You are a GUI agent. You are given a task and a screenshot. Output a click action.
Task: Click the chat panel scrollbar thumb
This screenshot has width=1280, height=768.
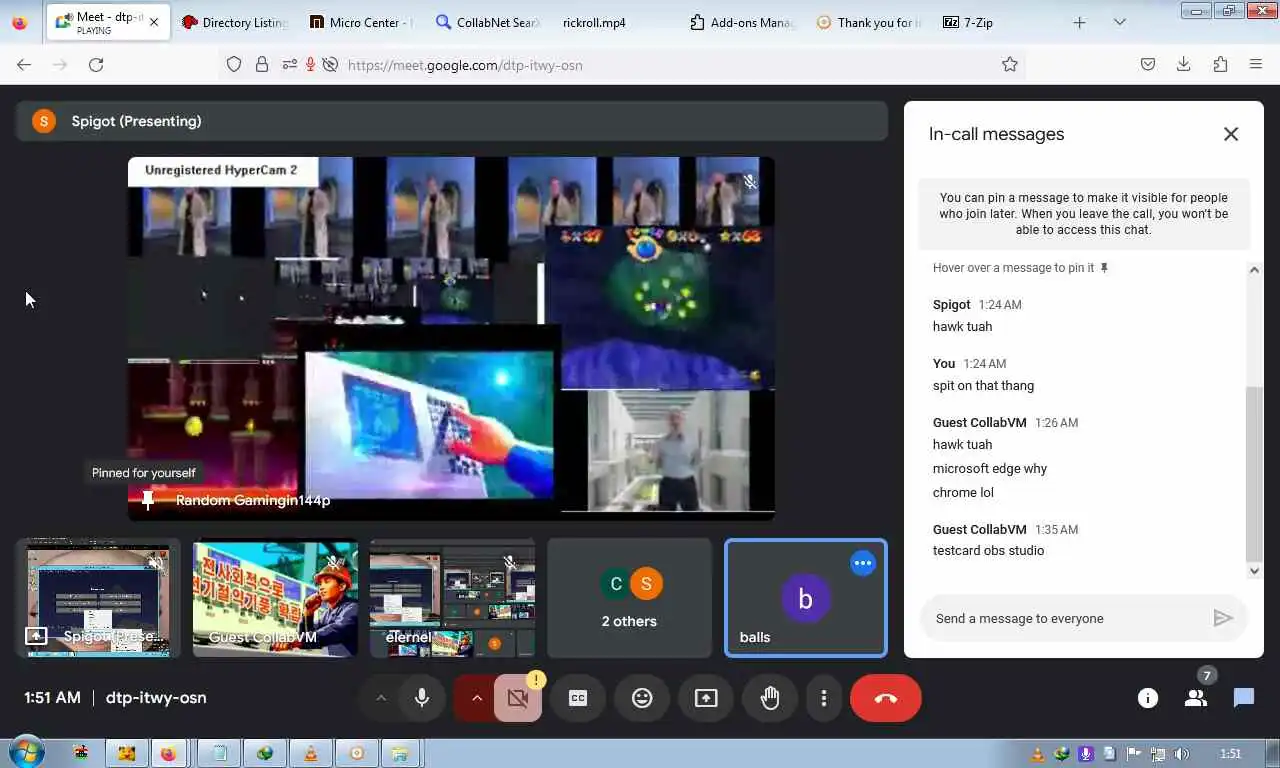[x=1255, y=474]
